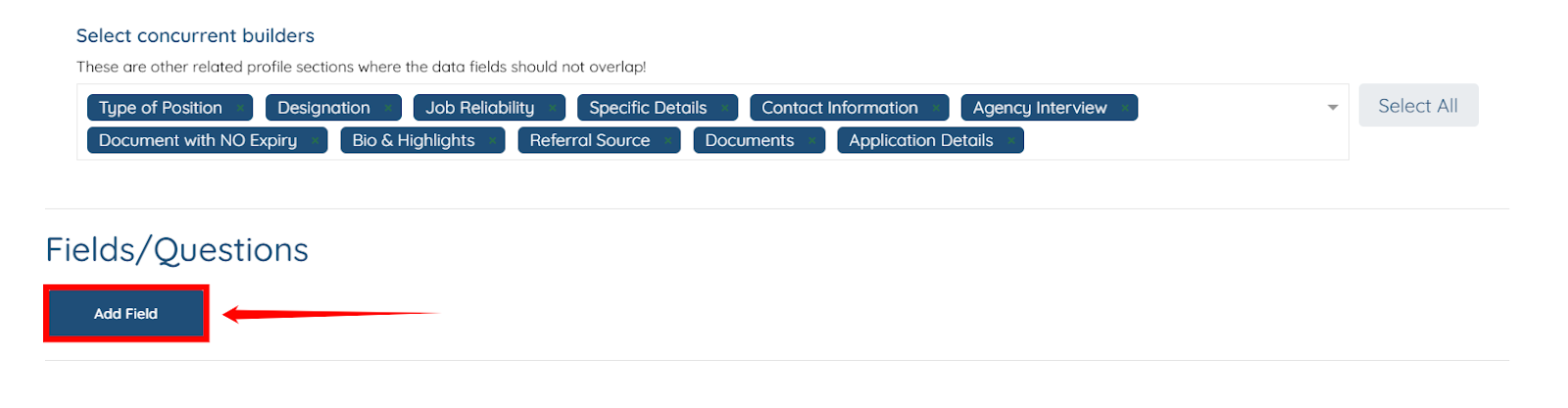
Task: Click the Add Field button
Action: pyautogui.click(x=125, y=314)
